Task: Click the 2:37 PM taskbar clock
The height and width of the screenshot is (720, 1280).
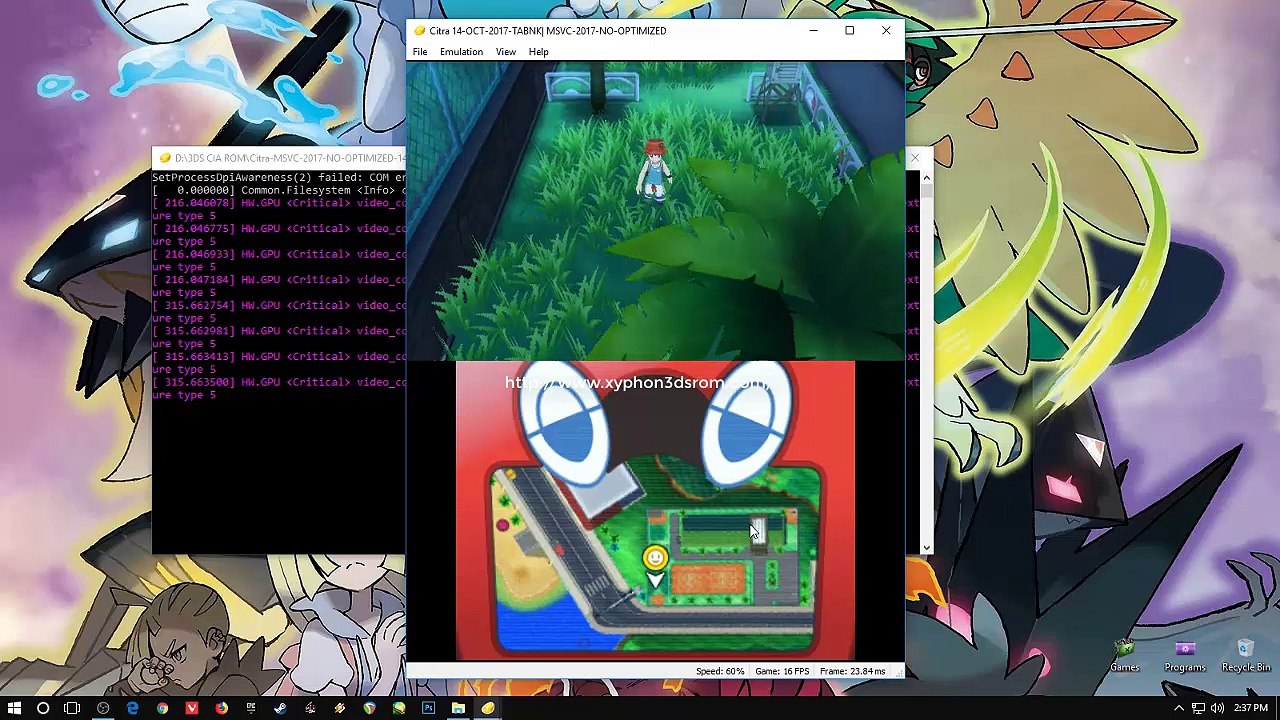Action: click(x=1251, y=708)
